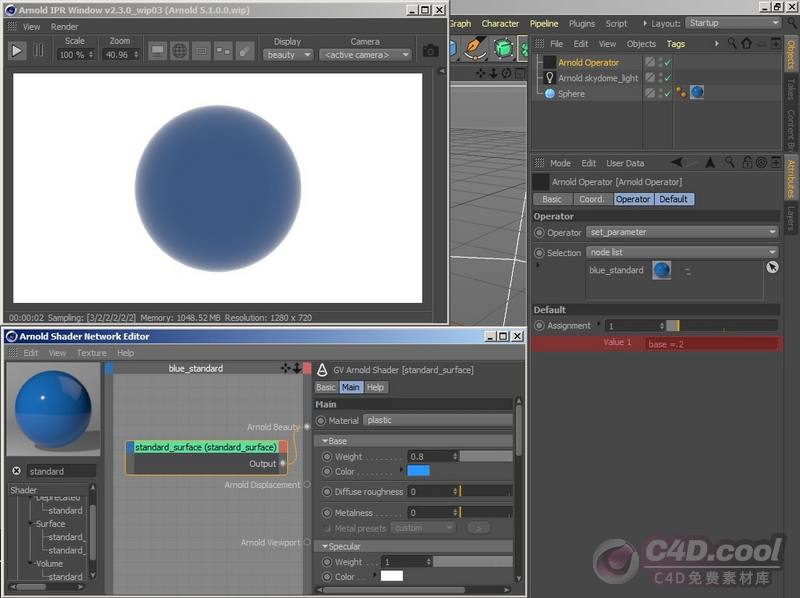Collapse the Surface group in the shader tree
Screen dimensions: 800x598
[31, 524]
